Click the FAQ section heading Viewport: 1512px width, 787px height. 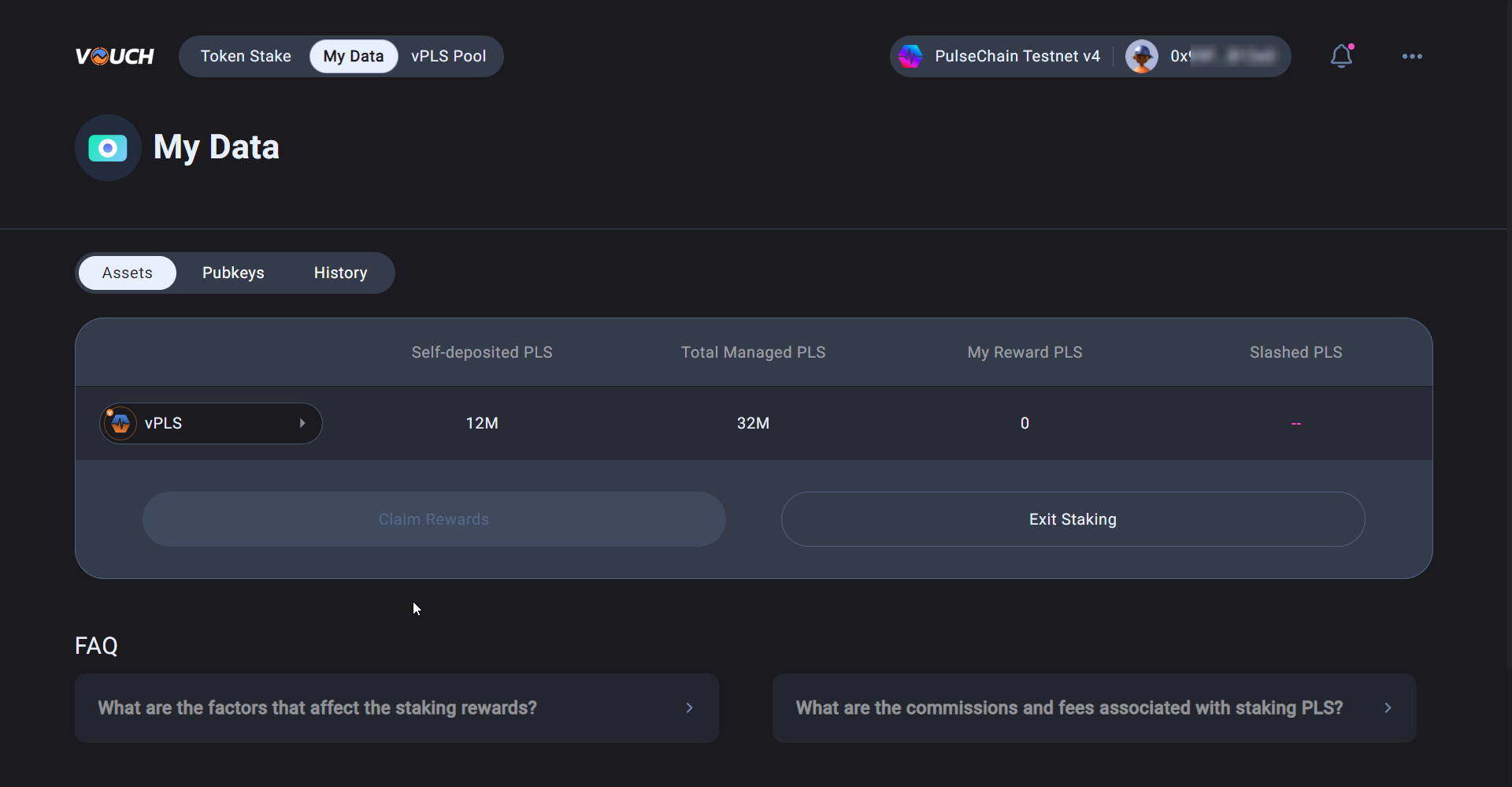coord(96,646)
